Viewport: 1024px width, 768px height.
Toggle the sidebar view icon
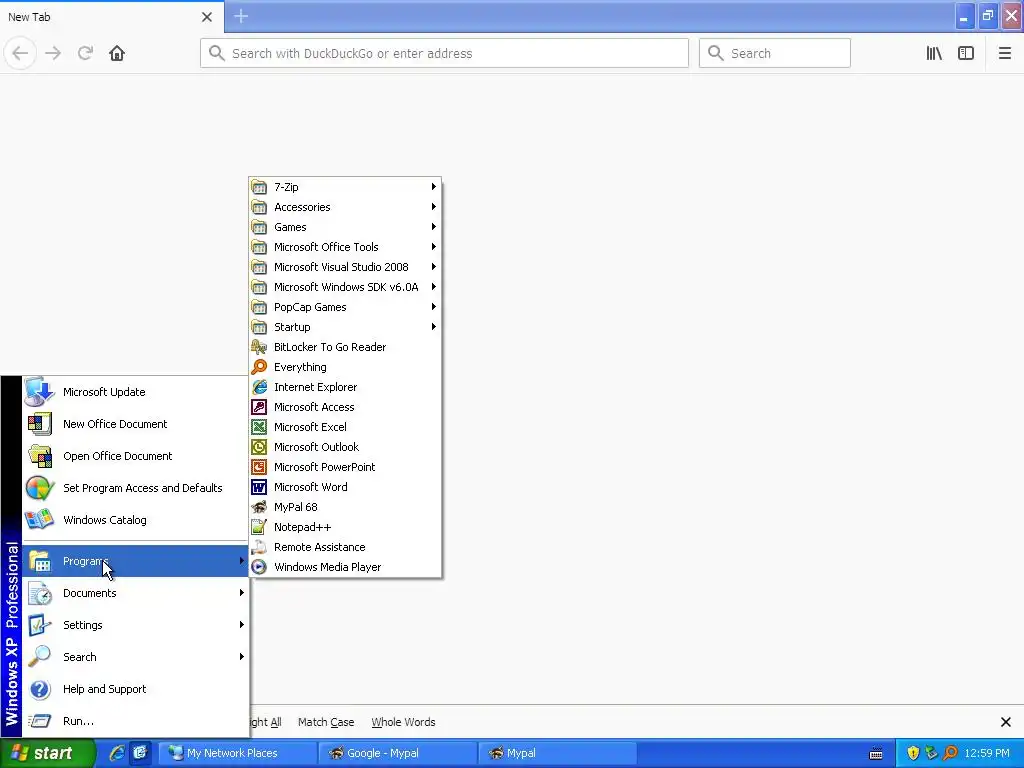966,53
